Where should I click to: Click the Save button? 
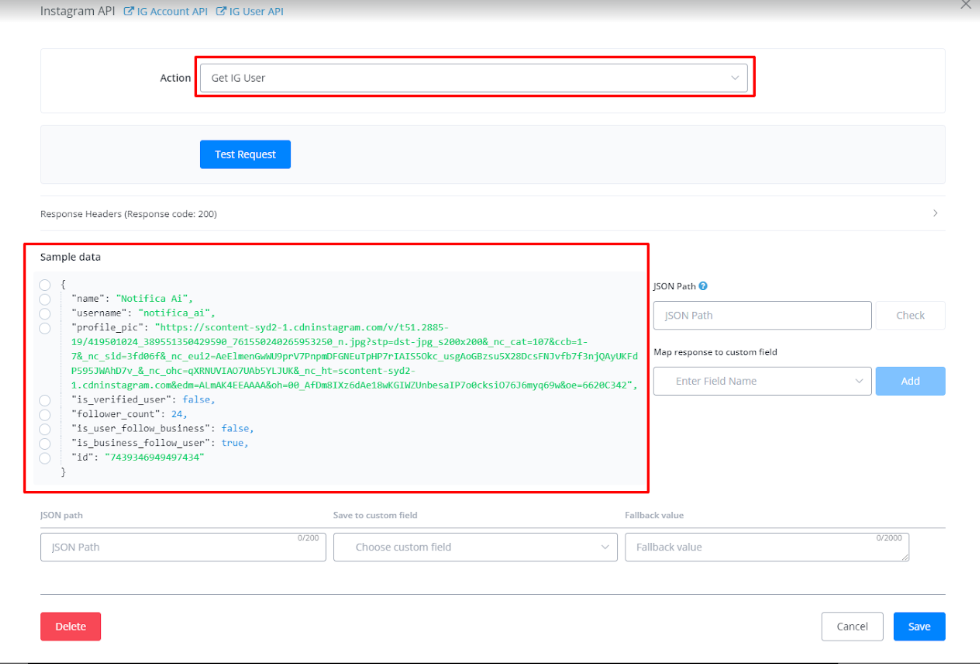(919, 626)
